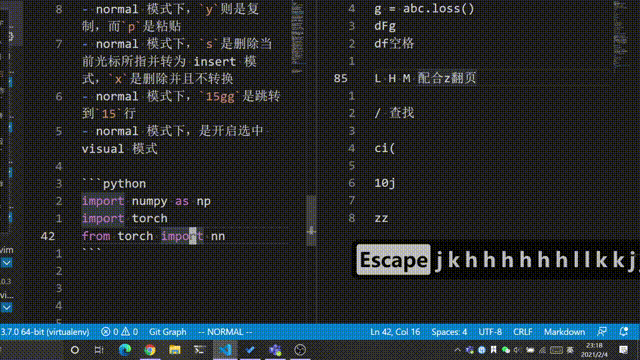Open Task View on the taskbar
The height and width of the screenshot is (360, 640).
(x=99, y=350)
